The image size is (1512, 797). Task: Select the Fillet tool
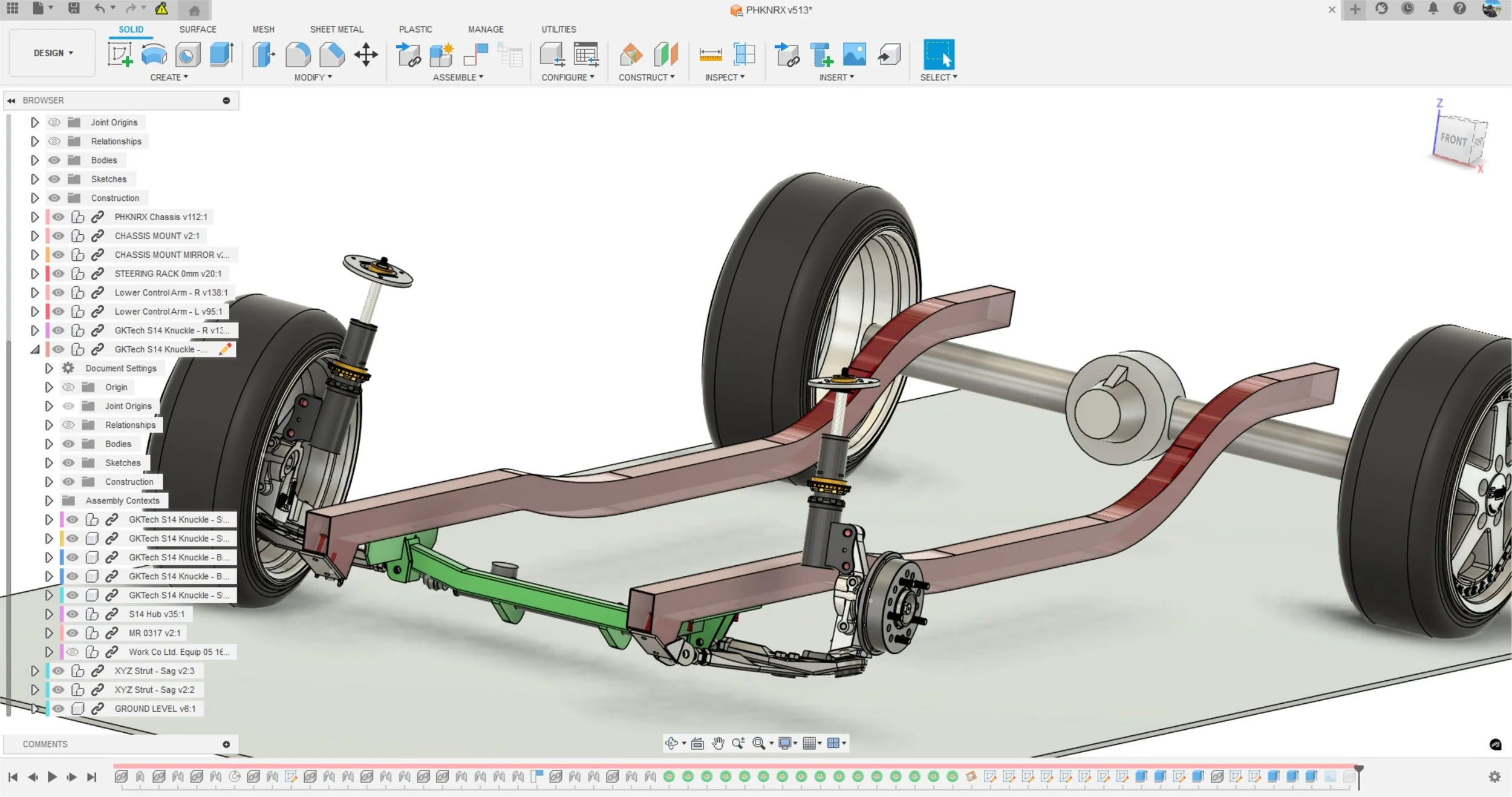click(298, 54)
